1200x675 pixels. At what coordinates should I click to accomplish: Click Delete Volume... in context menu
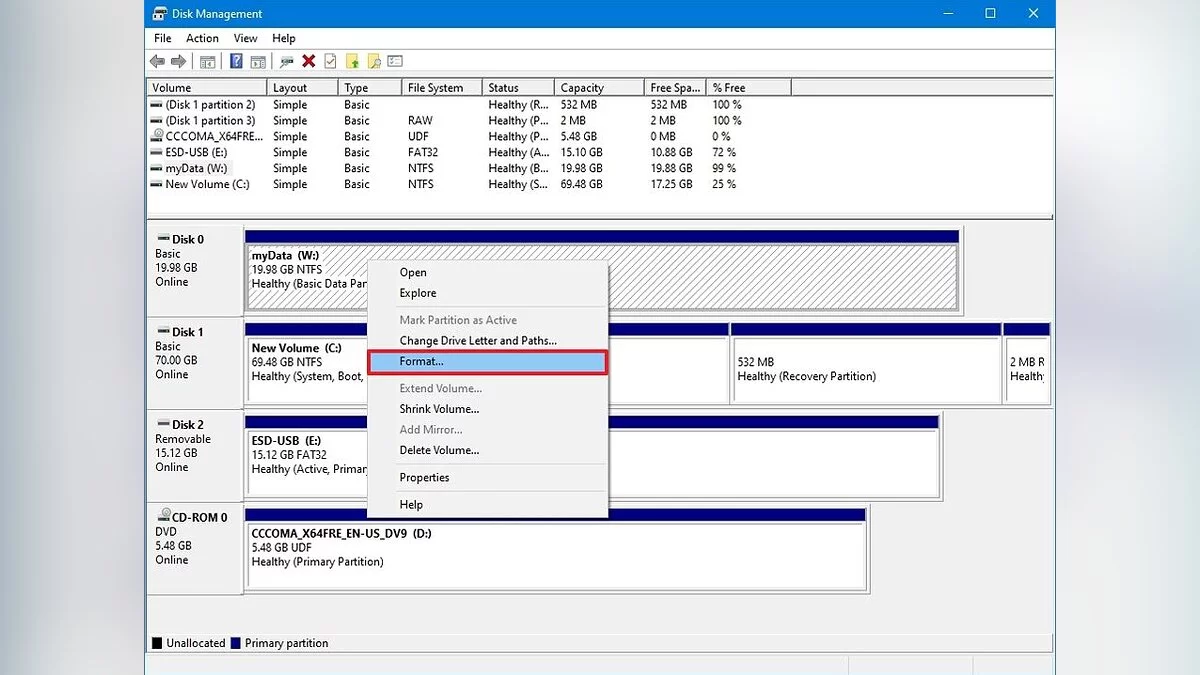[439, 450]
